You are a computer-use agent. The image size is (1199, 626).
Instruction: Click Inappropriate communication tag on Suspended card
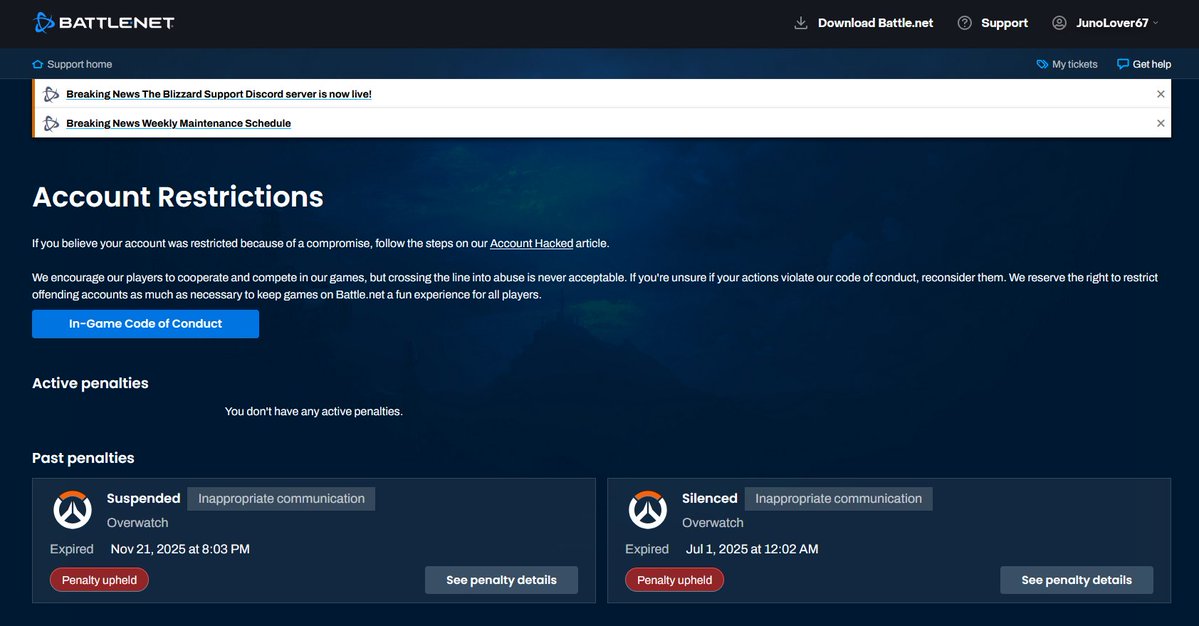click(x=281, y=498)
